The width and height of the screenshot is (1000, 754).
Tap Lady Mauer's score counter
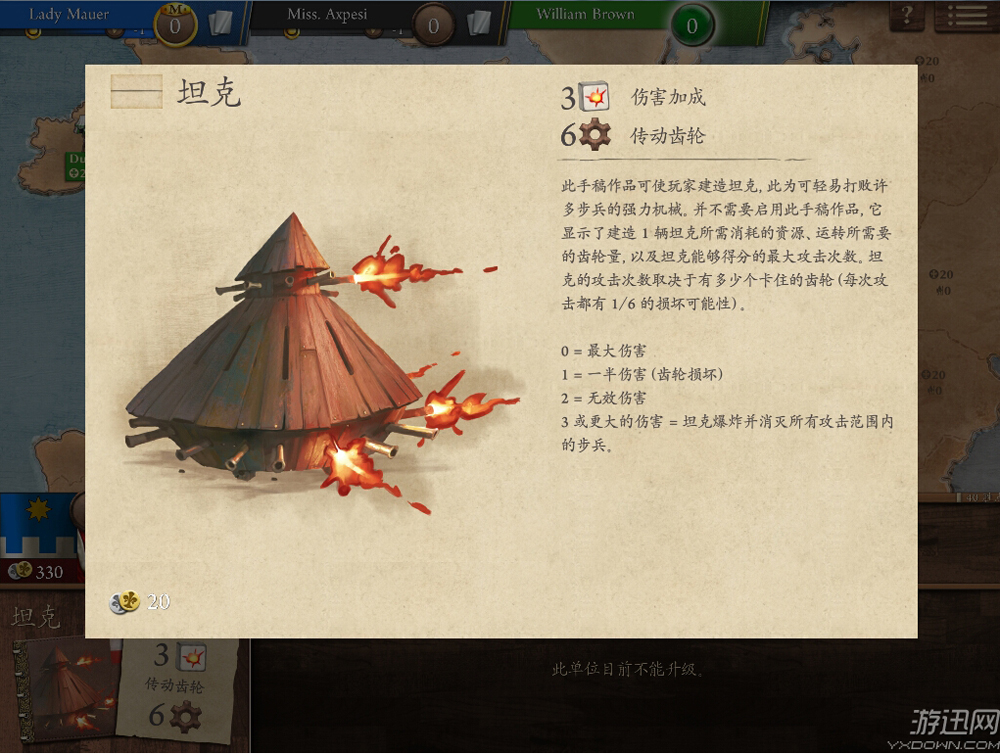coord(174,26)
